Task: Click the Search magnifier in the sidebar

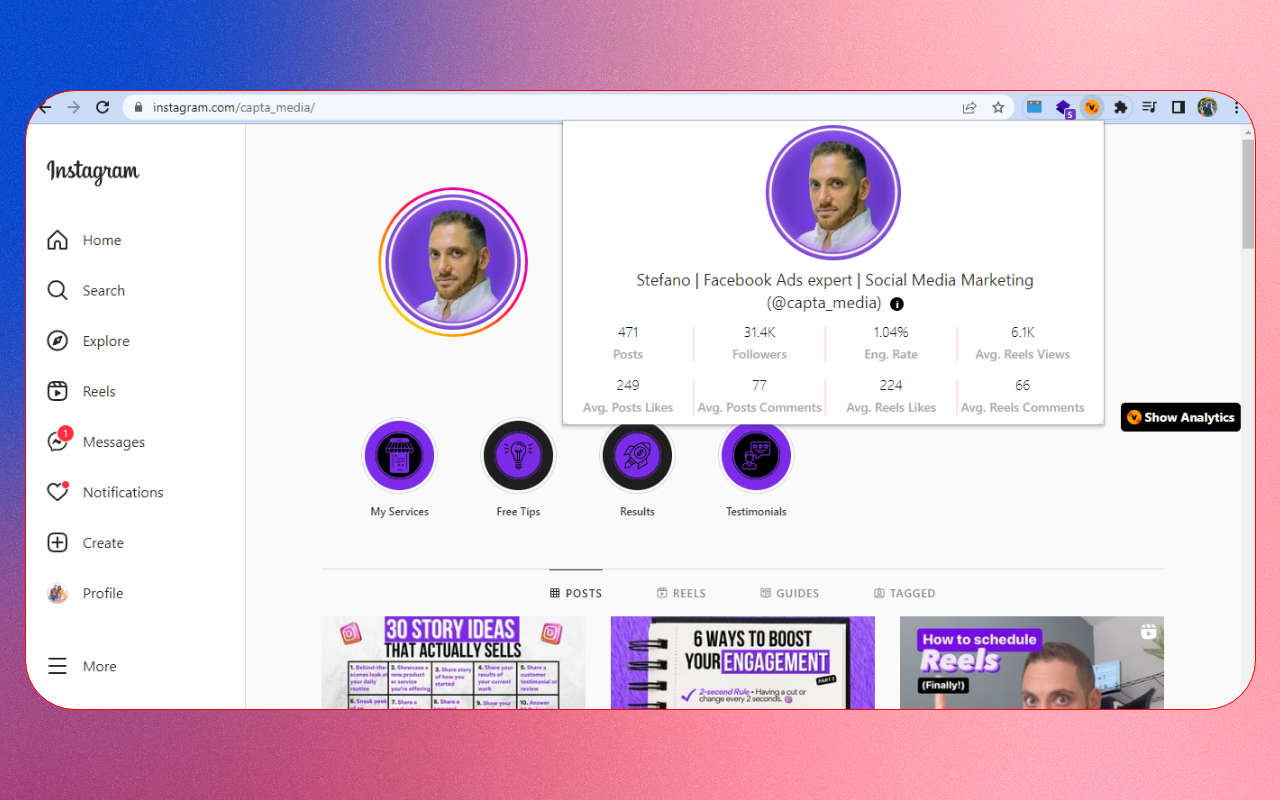Action: 58,290
